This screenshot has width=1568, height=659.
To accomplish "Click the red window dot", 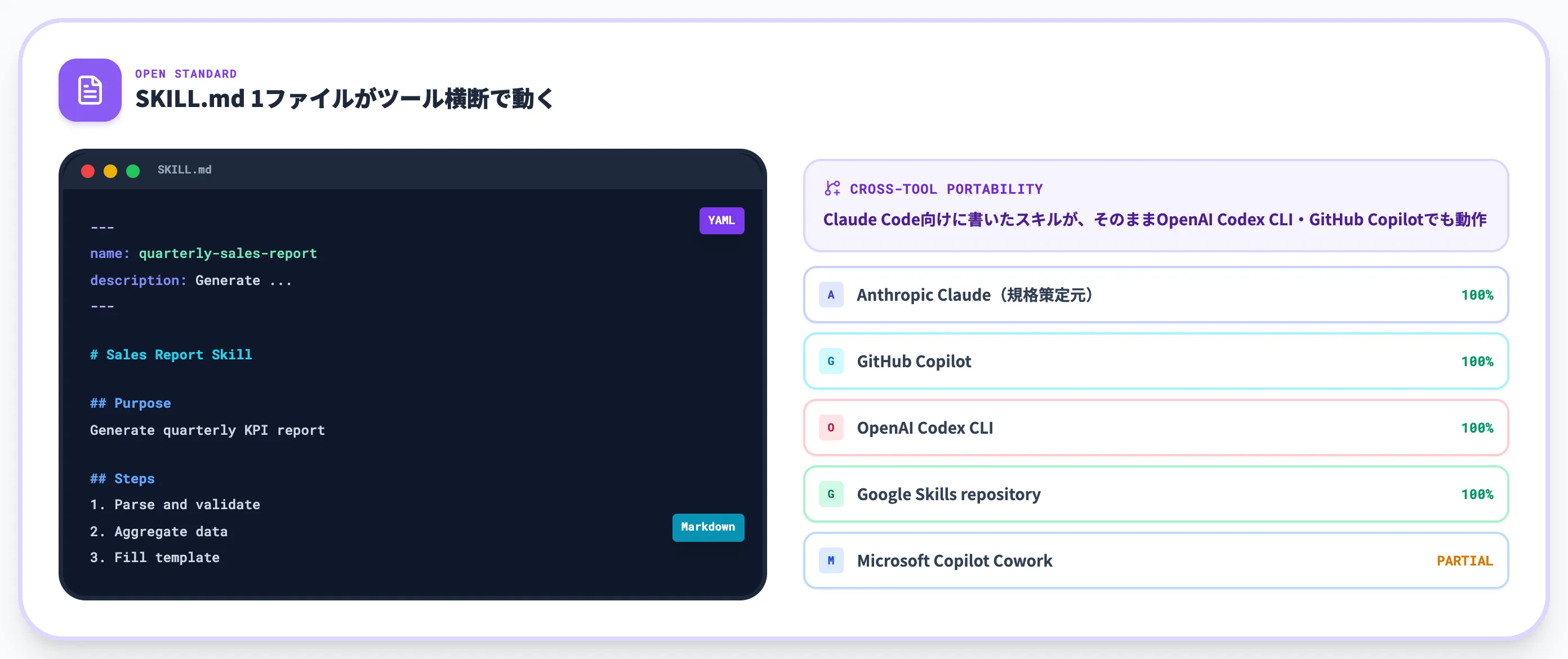I will (88, 171).
